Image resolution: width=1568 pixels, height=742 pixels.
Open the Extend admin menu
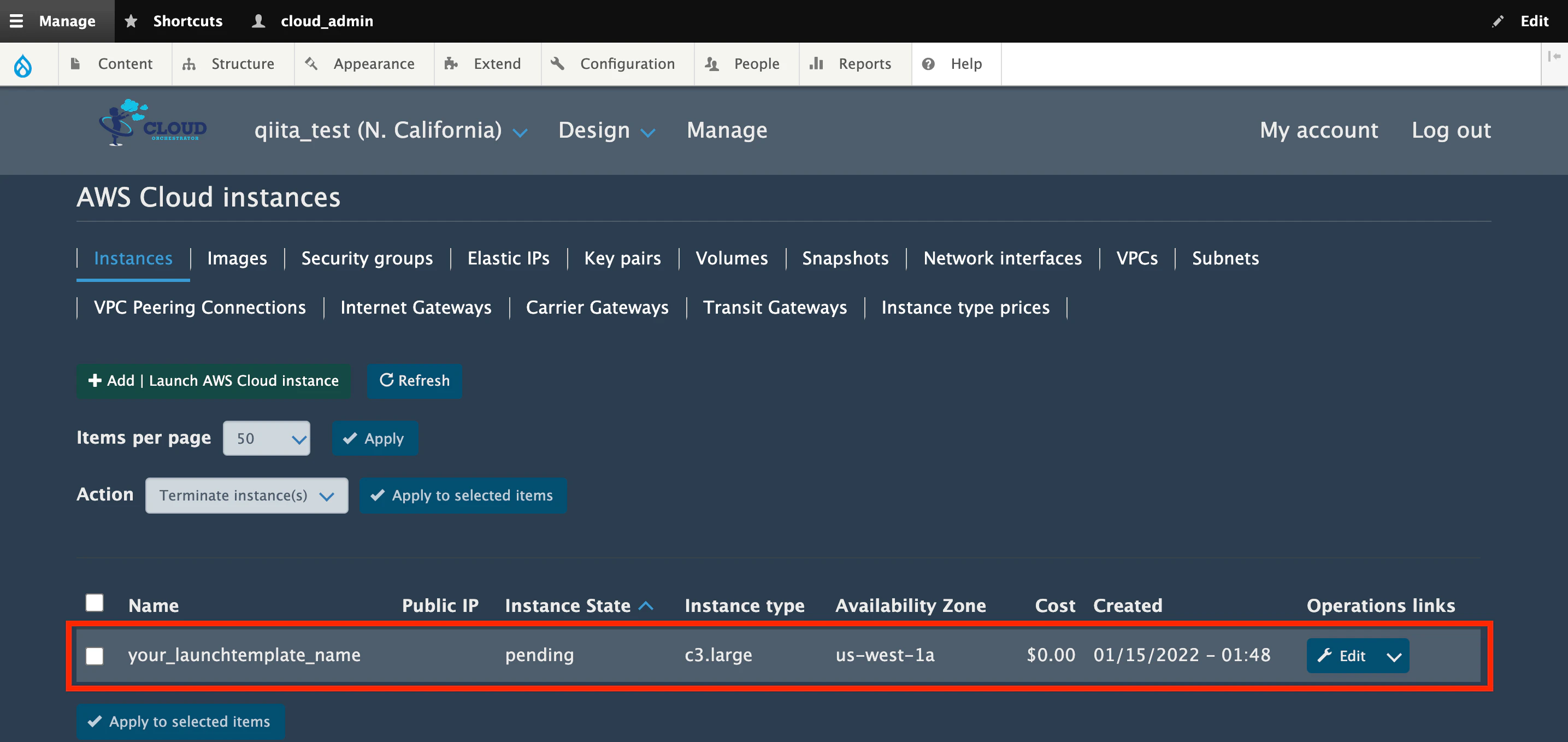coord(487,64)
